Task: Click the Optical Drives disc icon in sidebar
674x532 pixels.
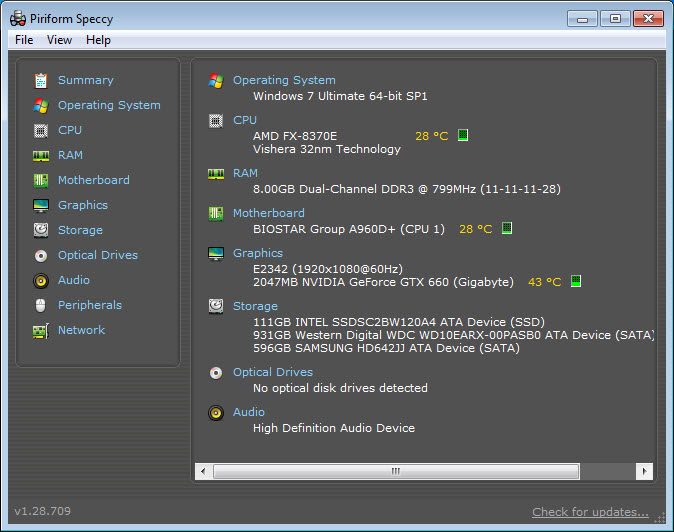Action: 41,256
